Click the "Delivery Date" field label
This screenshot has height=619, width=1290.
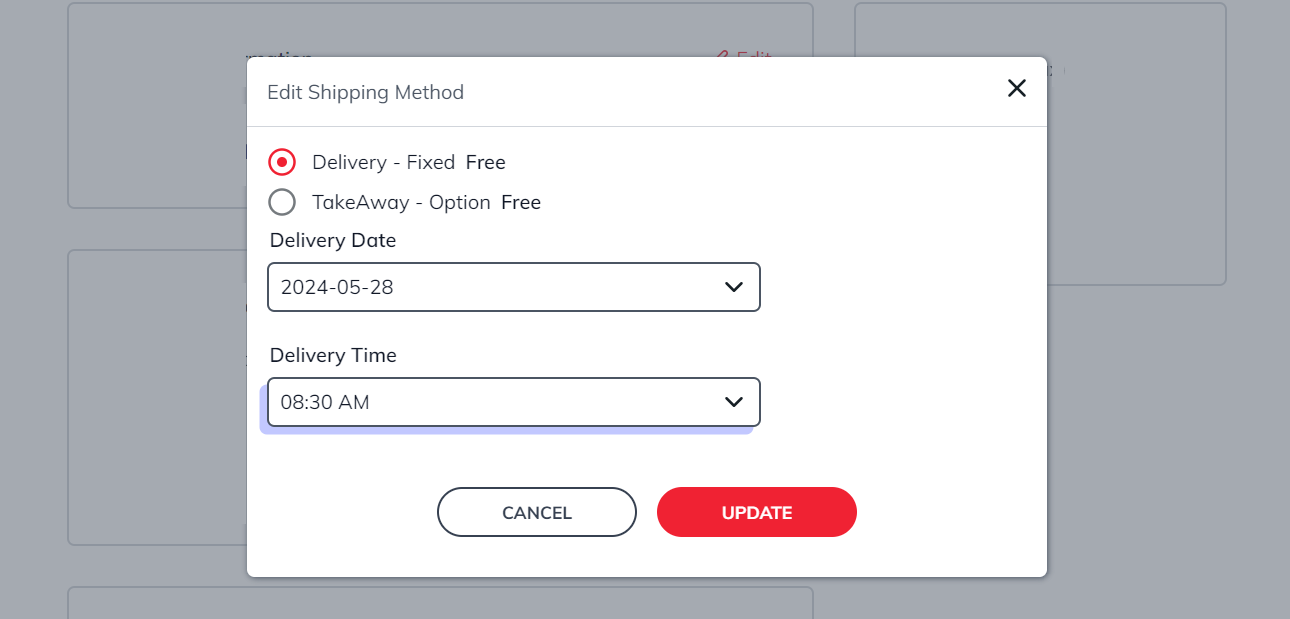click(x=333, y=240)
